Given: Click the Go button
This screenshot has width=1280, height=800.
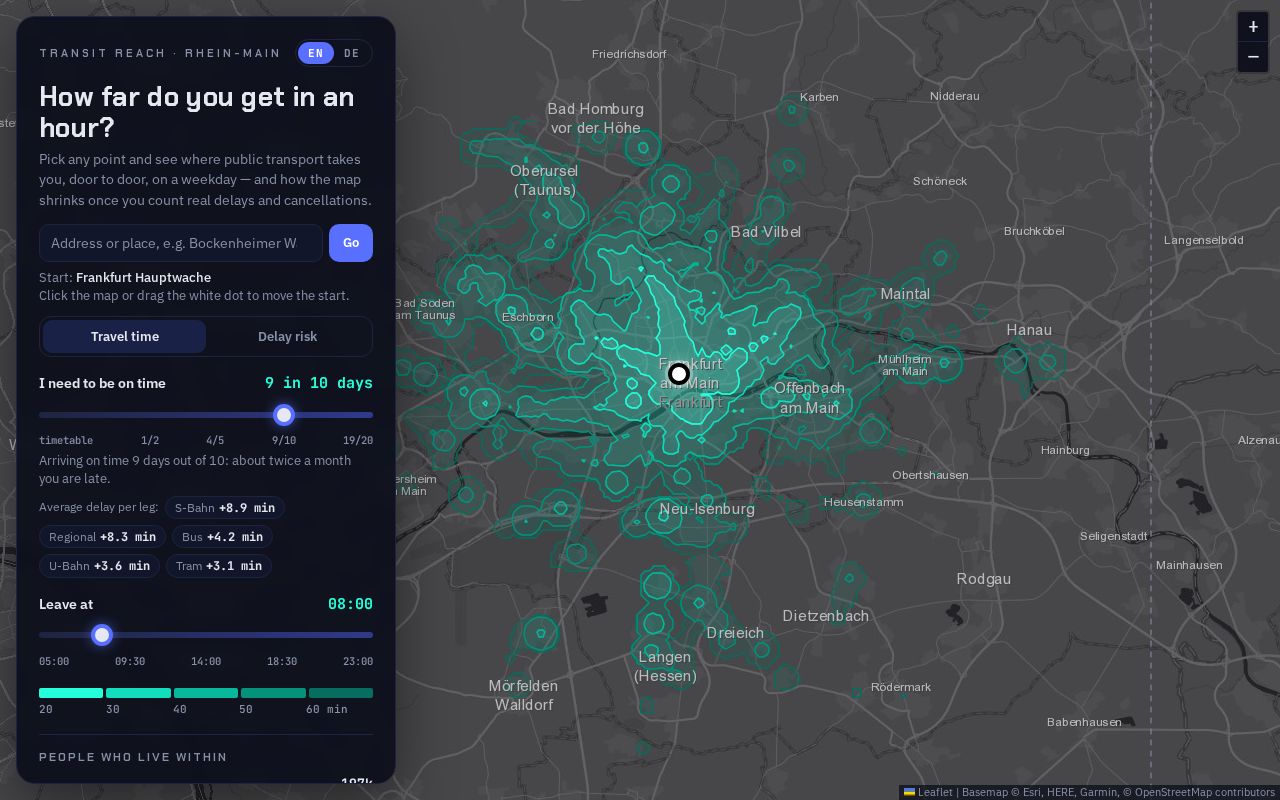Looking at the screenshot, I should click(351, 243).
